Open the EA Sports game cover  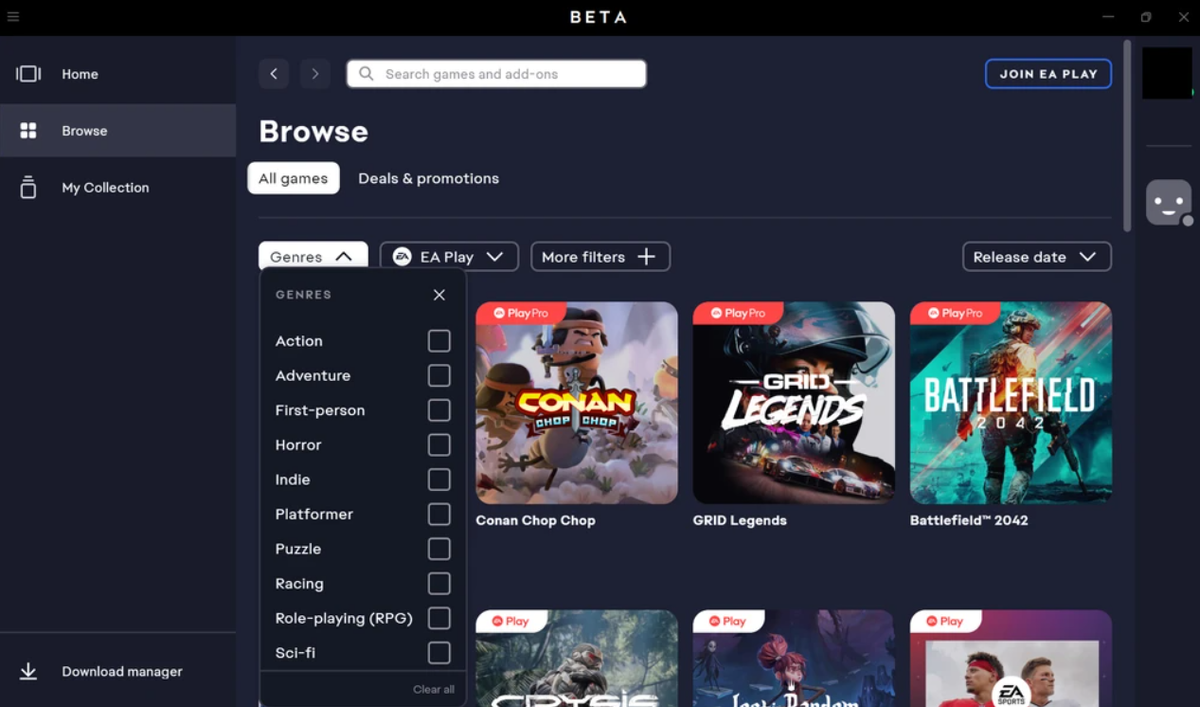(1011, 658)
